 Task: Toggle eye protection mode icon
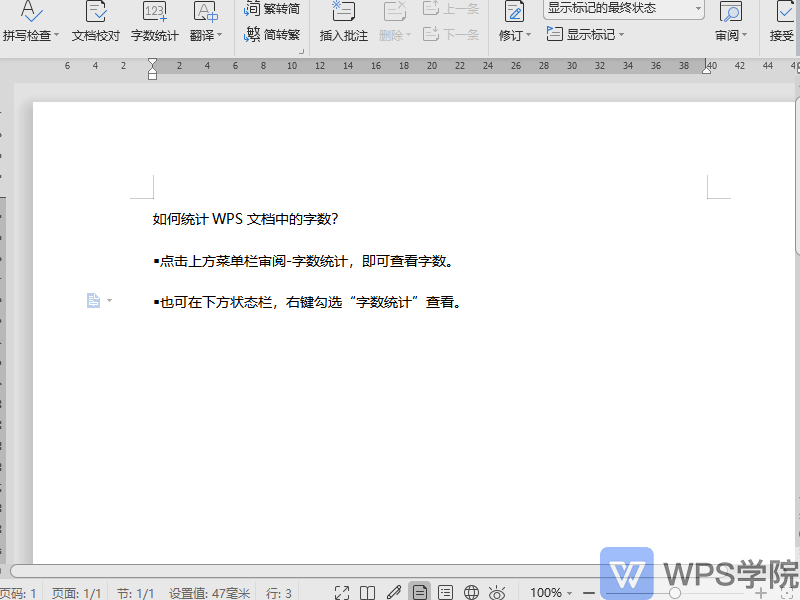(497, 593)
